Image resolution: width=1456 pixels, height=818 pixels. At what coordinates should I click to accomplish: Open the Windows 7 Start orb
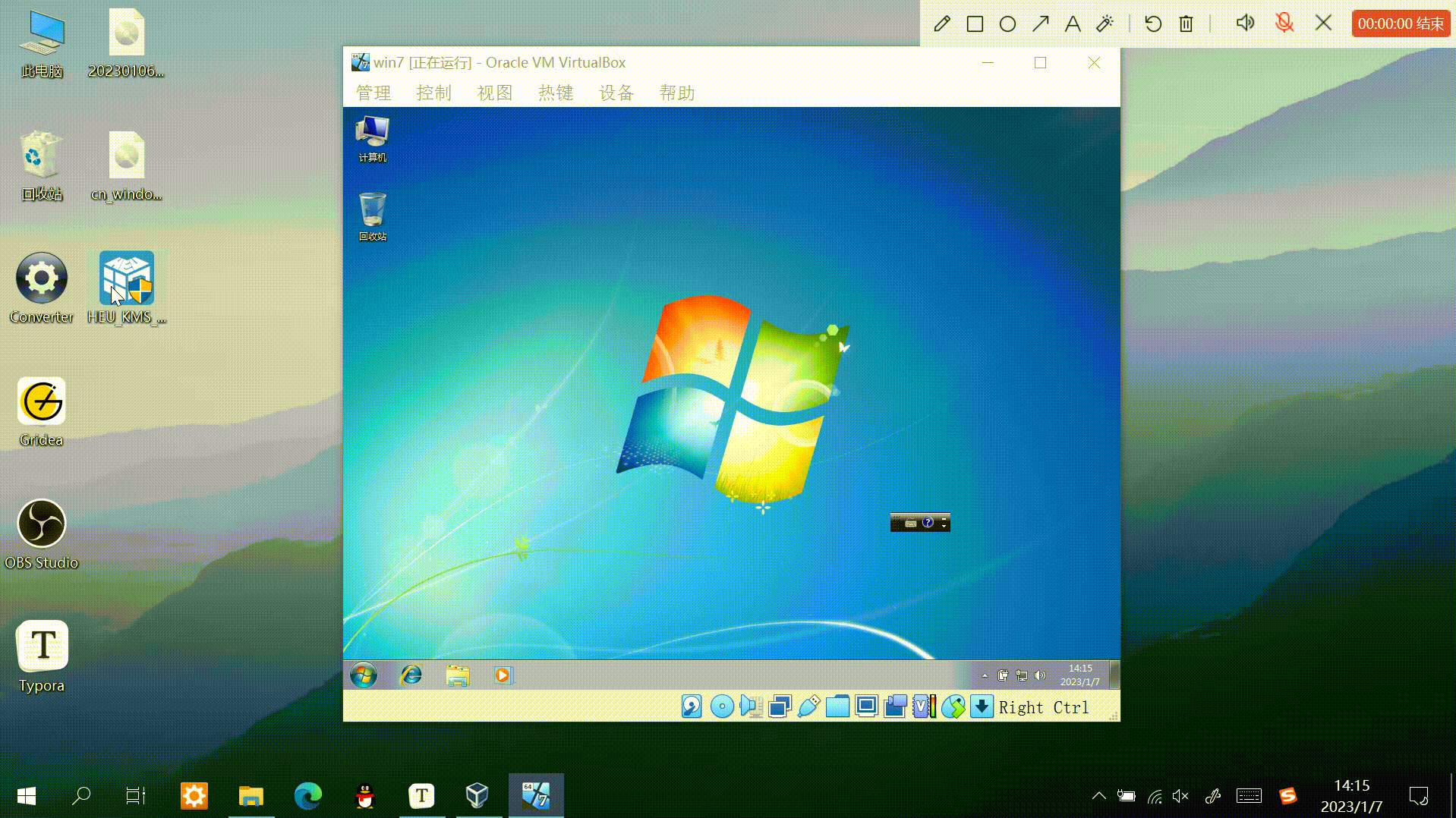click(364, 675)
